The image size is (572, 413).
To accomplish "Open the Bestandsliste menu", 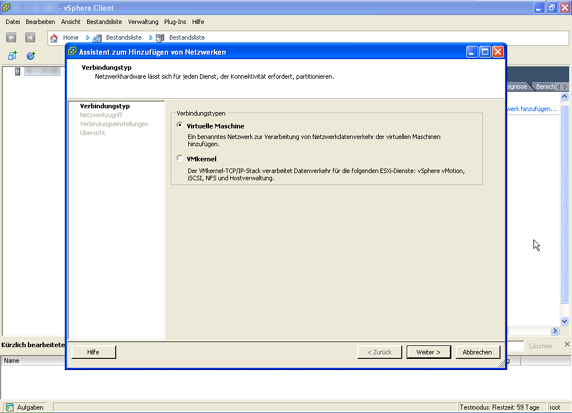I will click(104, 22).
